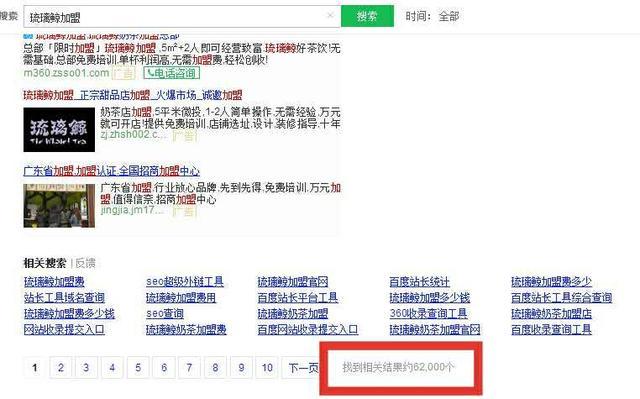
Task: Open related search 琉璃鲸奶茶加盟费
Action: pos(186,329)
